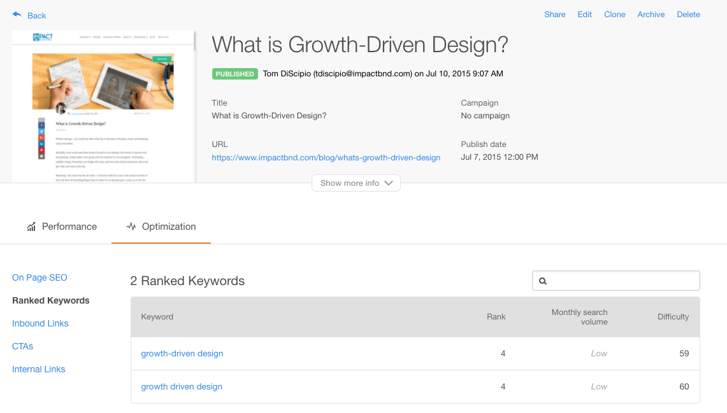727x413 pixels.
Task: Clone this blog post
Action: pos(614,14)
